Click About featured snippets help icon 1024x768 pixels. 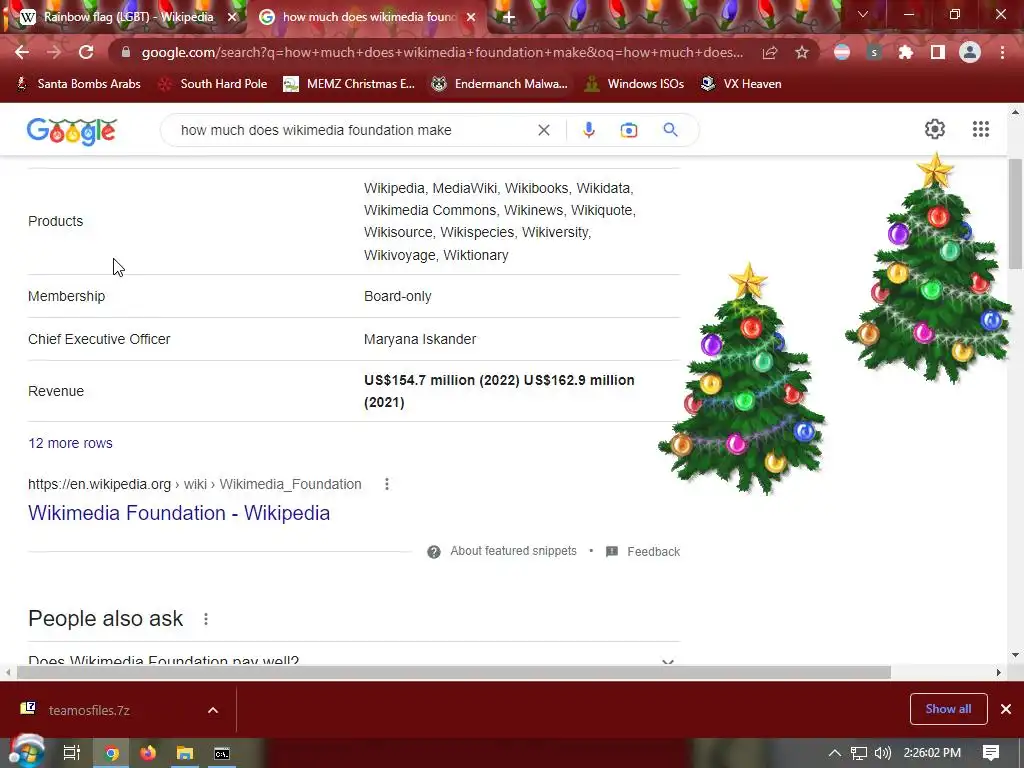[x=434, y=552]
